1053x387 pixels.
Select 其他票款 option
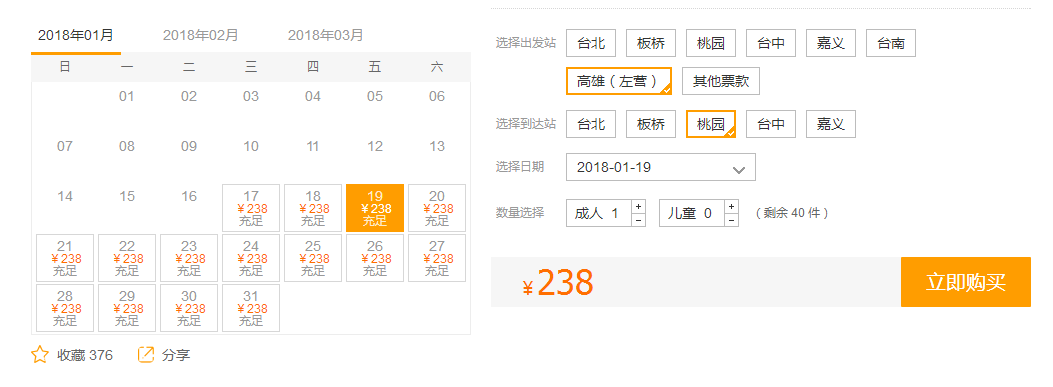pyautogui.click(x=721, y=81)
